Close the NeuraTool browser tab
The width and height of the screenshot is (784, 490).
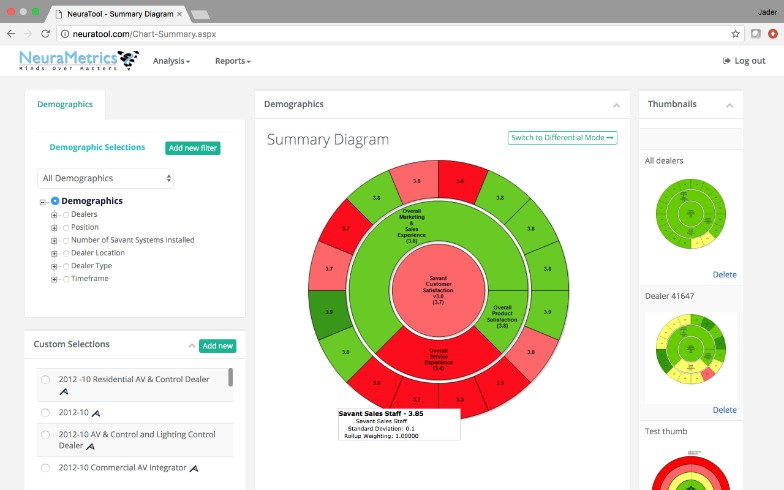(x=180, y=14)
